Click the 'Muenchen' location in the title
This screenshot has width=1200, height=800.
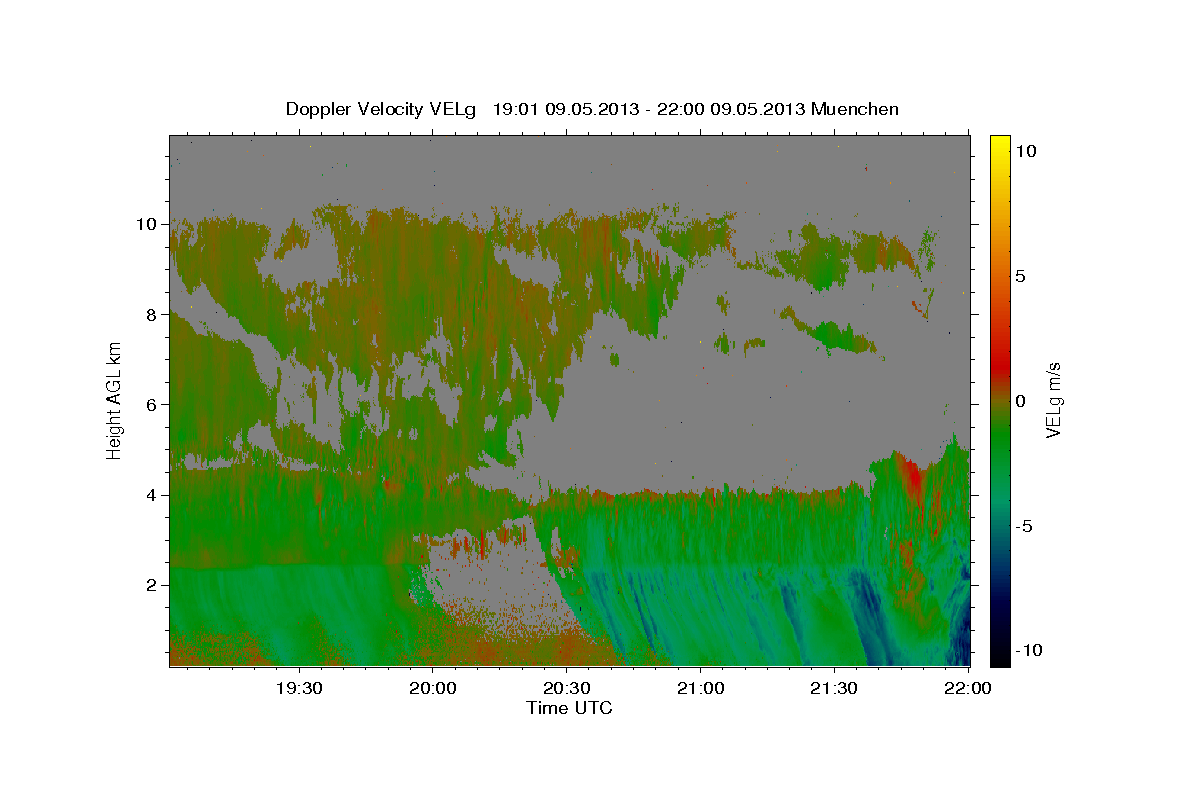click(x=855, y=109)
